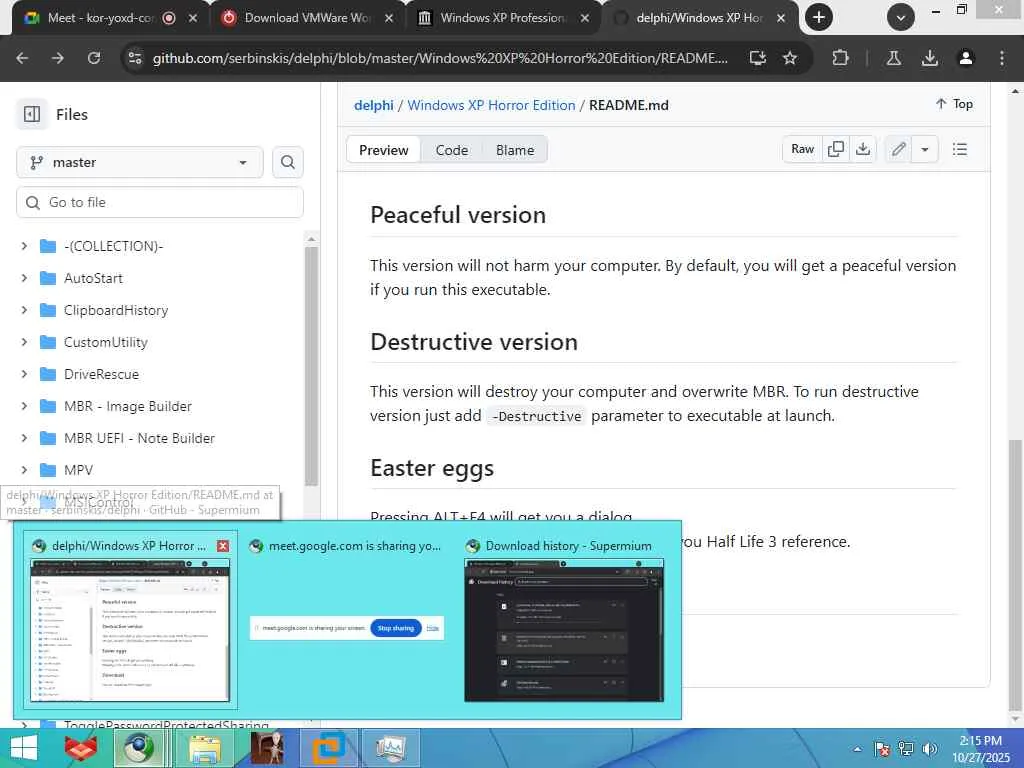The height and width of the screenshot is (768, 1024).
Task: Bookmark this page with the star icon
Action: click(x=790, y=58)
